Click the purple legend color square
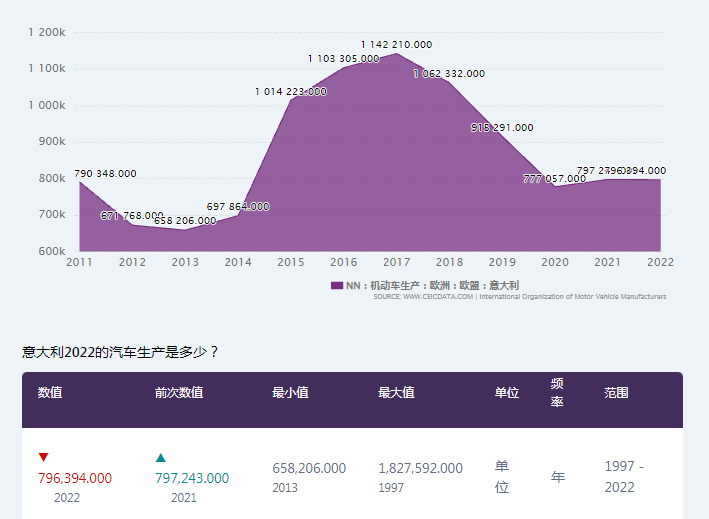 point(336,285)
